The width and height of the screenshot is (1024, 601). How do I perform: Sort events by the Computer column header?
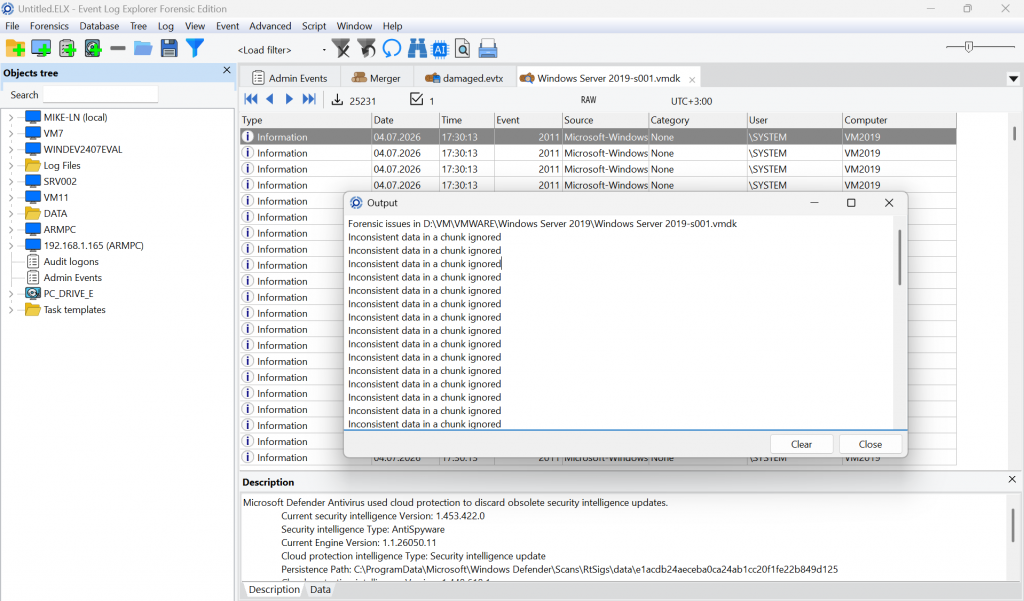click(x=899, y=120)
